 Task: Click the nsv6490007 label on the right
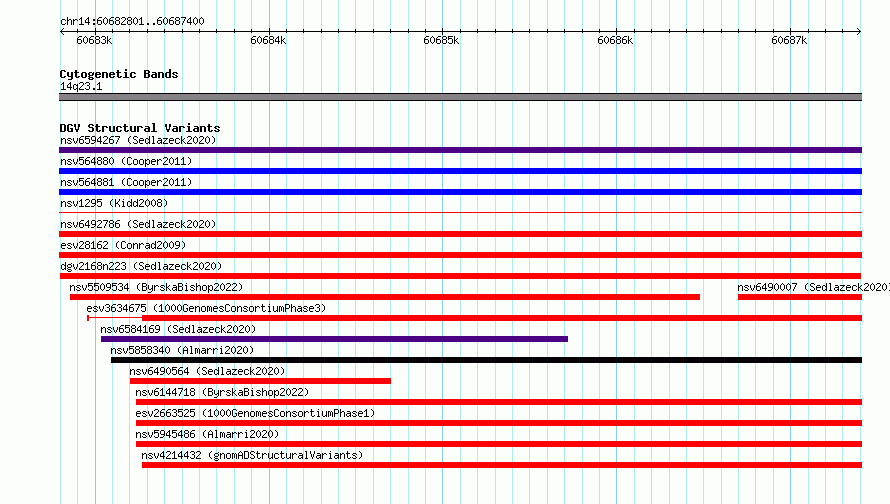tap(813, 287)
